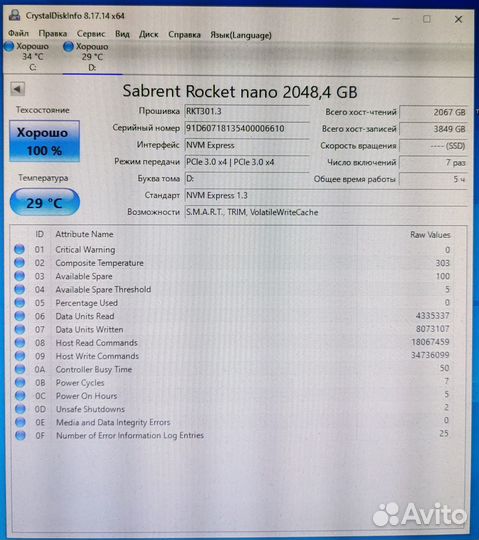This screenshot has width=479, height=540.
Task: Close the CrystalDiskInfo window
Action: [458, 19]
